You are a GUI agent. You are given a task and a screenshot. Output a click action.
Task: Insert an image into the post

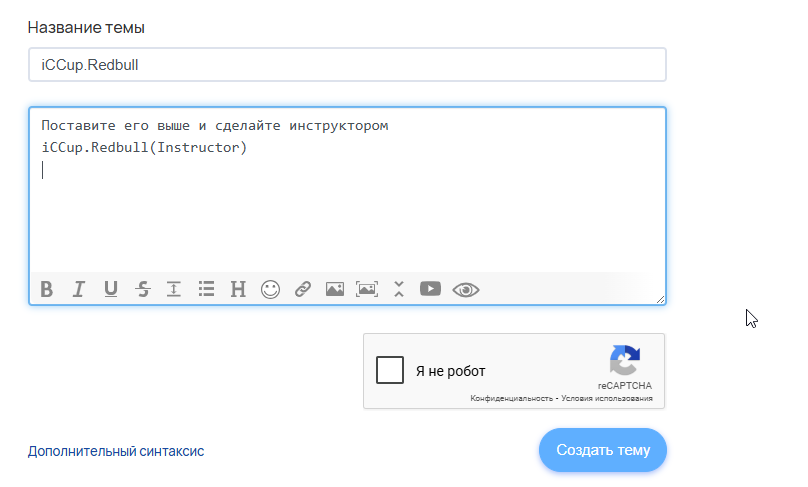click(334, 289)
